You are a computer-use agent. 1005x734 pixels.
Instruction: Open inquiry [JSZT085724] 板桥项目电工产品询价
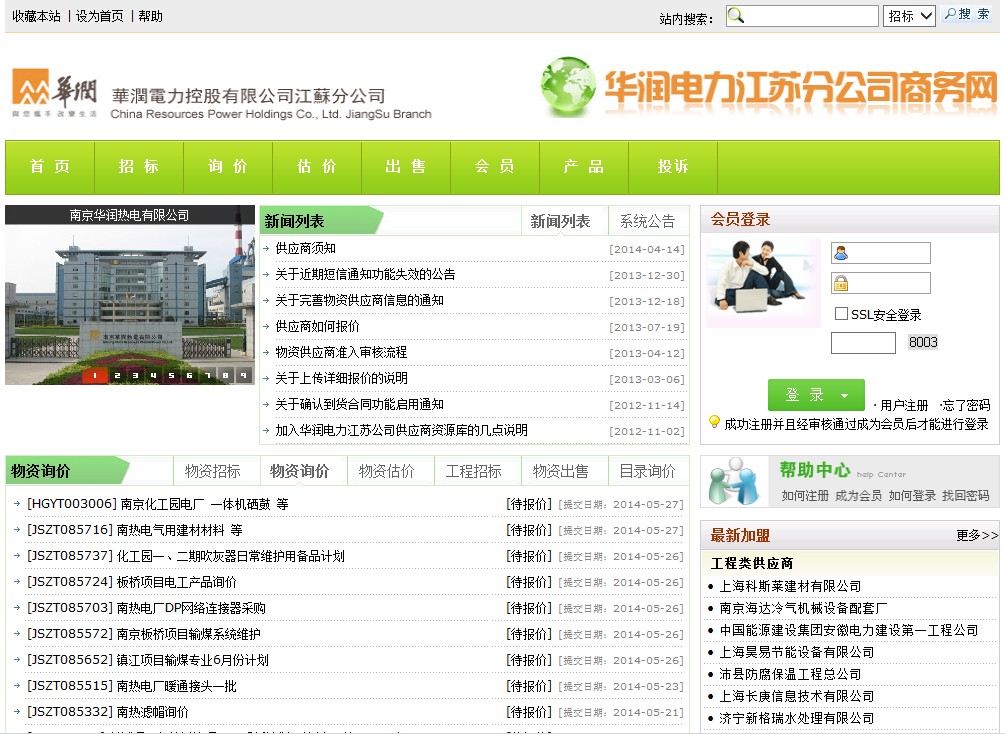[x=131, y=582]
